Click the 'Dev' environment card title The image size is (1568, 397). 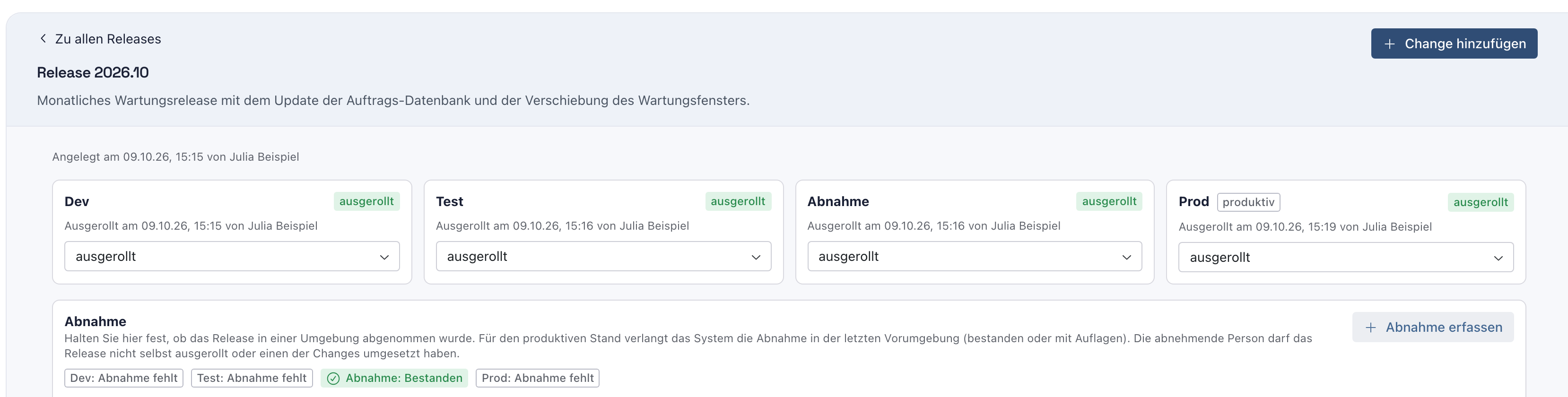point(77,201)
